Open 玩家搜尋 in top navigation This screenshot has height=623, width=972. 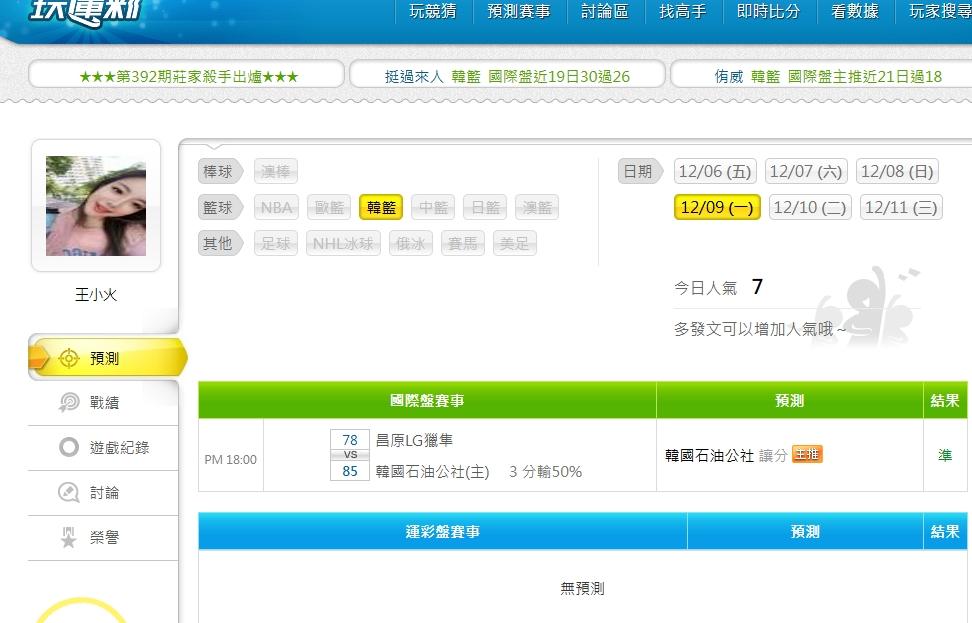click(940, 11)
